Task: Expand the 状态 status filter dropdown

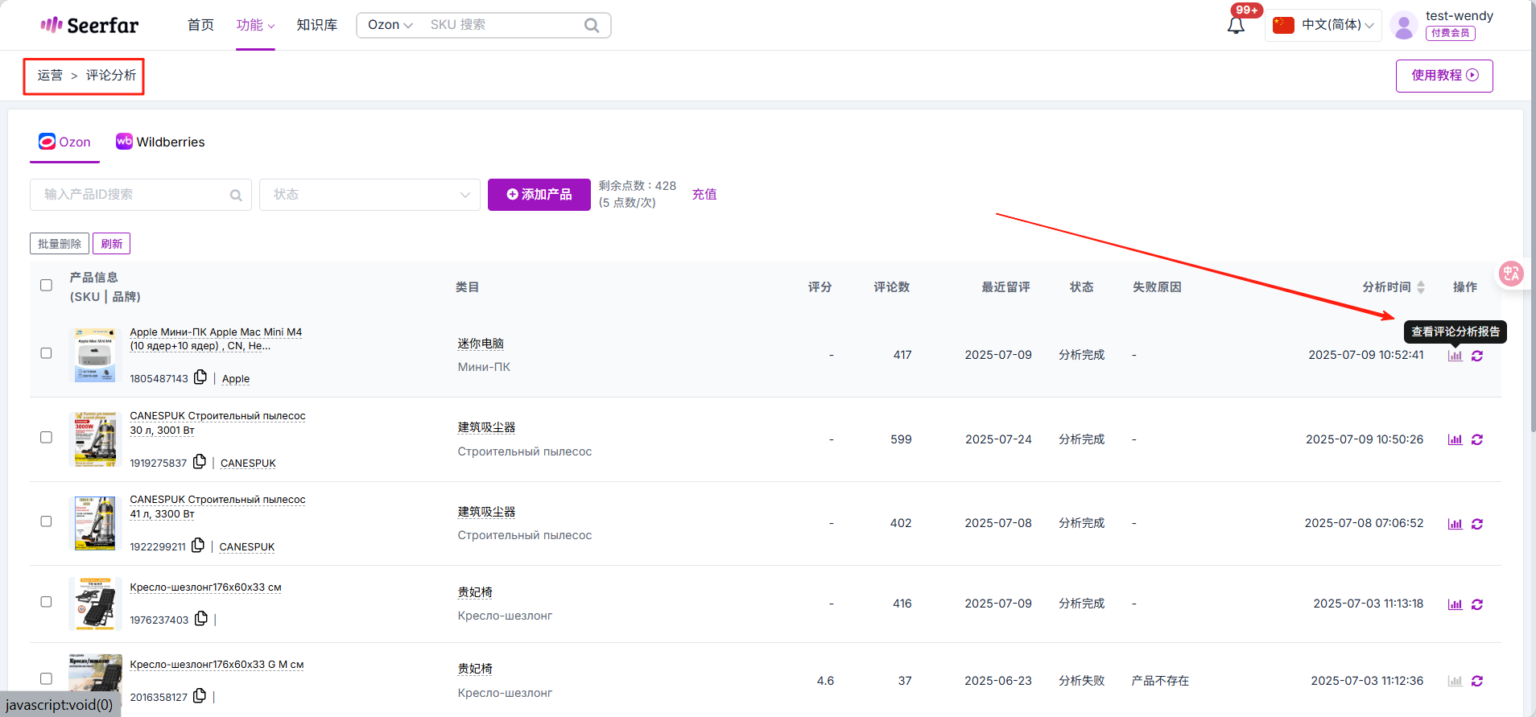Action: tap(370, 194)
